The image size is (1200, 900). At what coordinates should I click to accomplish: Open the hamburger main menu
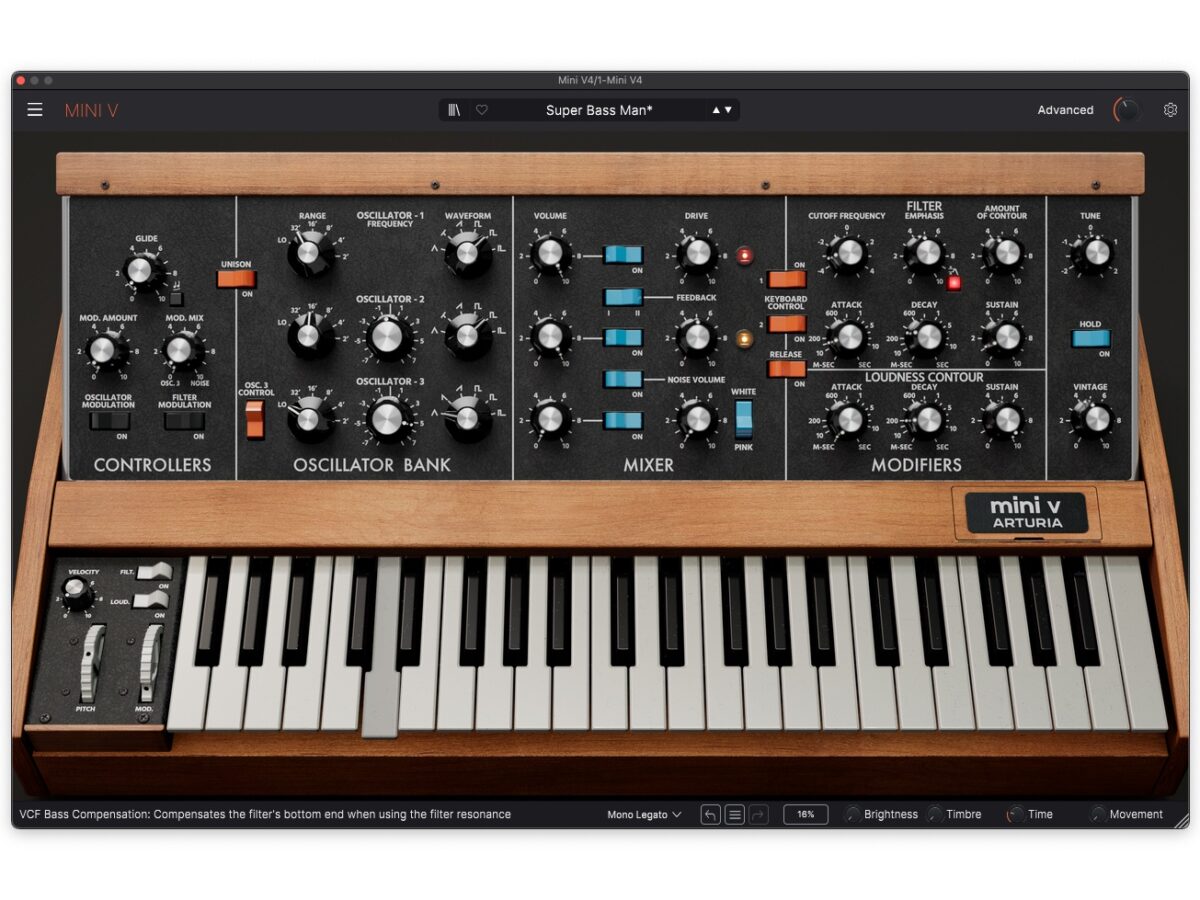pos(35,110)
